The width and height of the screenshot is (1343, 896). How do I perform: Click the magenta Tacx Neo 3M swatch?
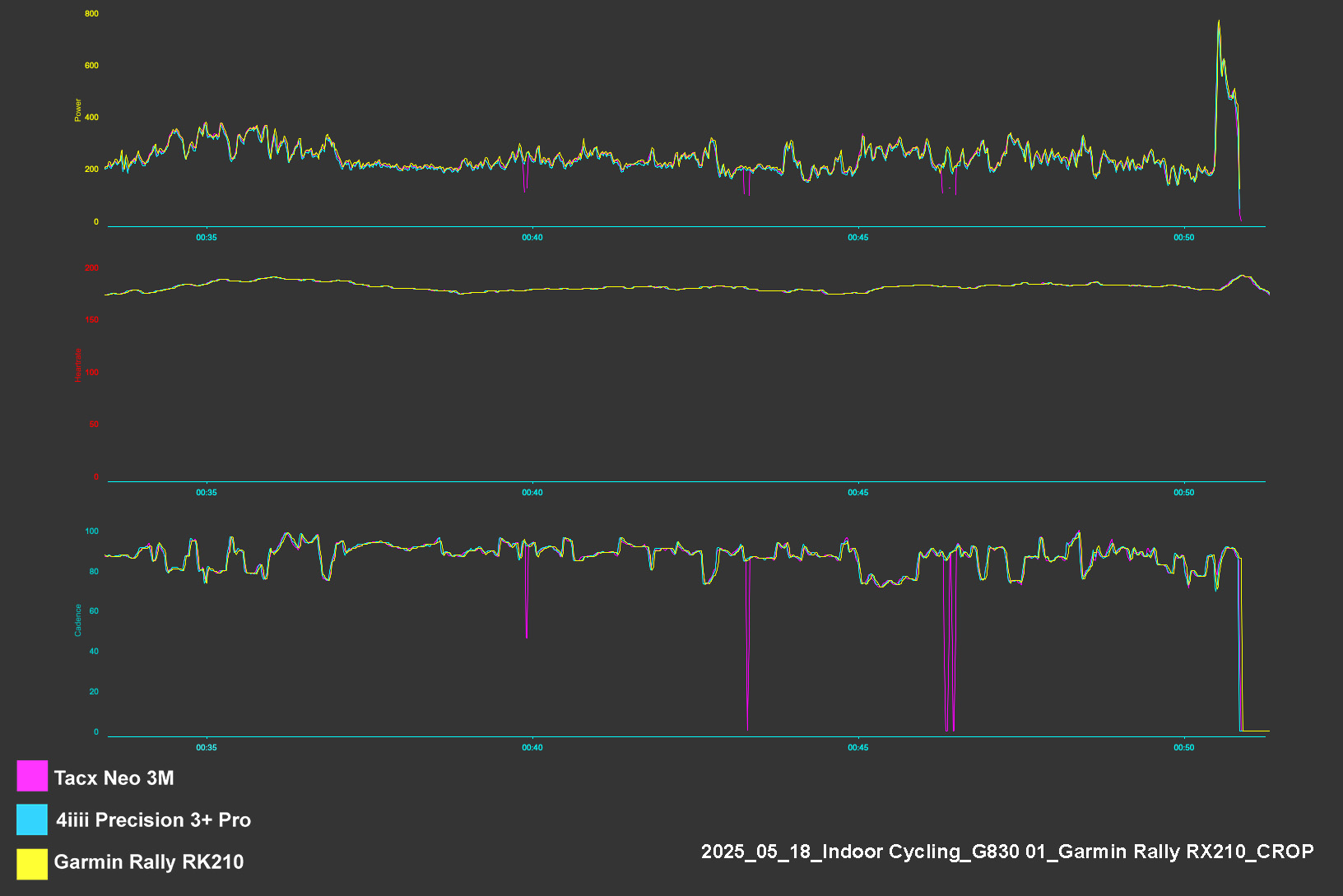(x=32, y=776)
